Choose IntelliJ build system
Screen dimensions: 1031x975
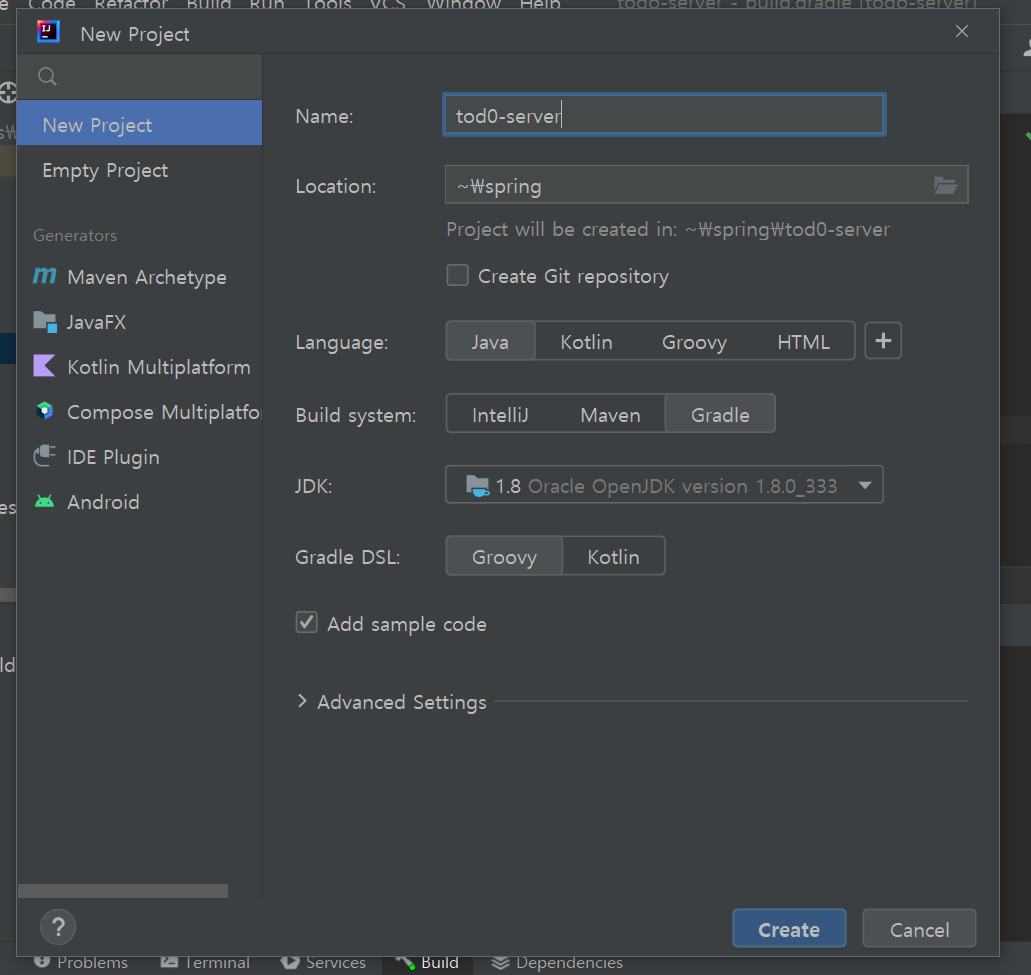point(500,414)
